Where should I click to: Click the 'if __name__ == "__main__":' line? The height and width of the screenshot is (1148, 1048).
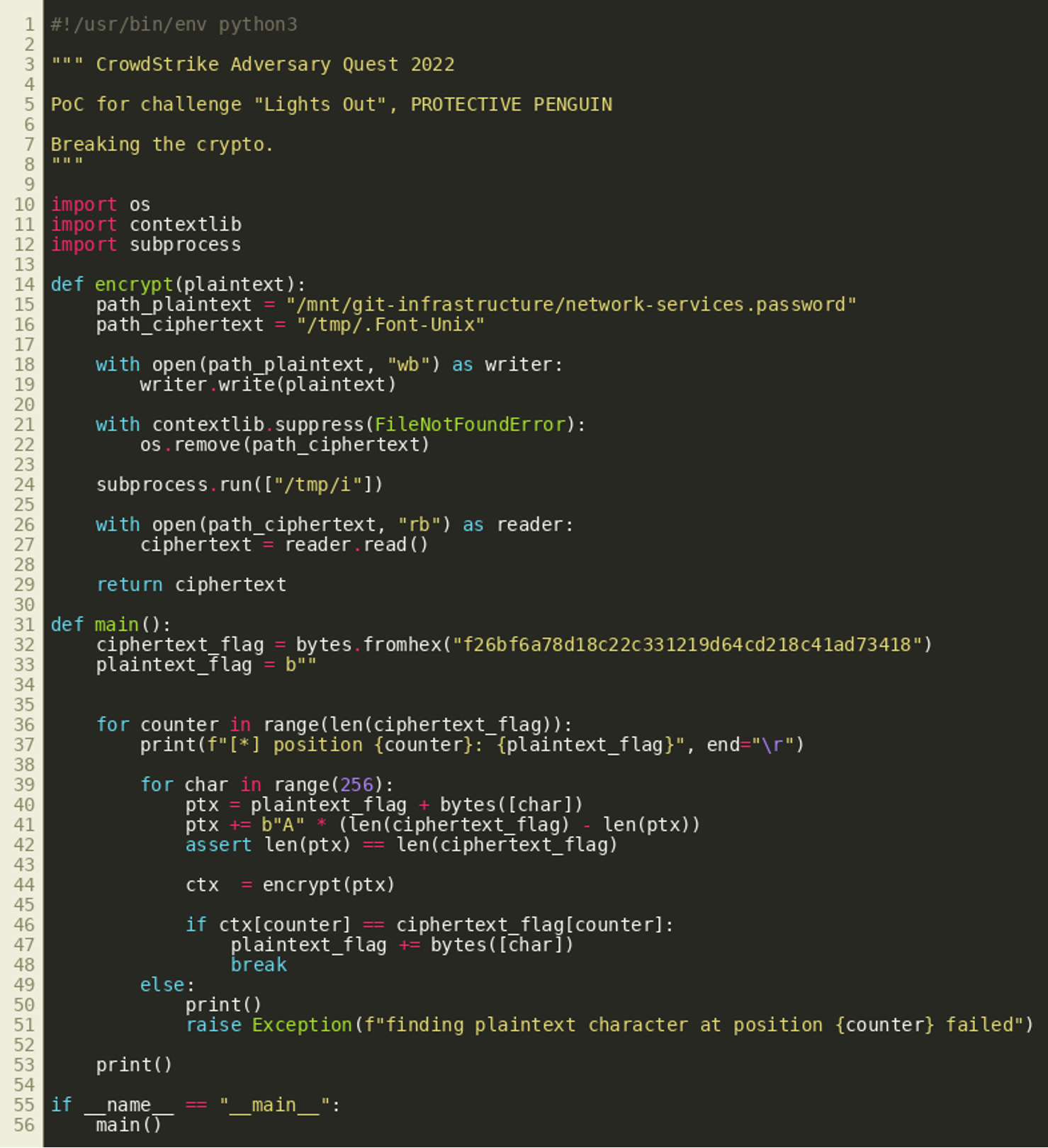[196, 1105]
